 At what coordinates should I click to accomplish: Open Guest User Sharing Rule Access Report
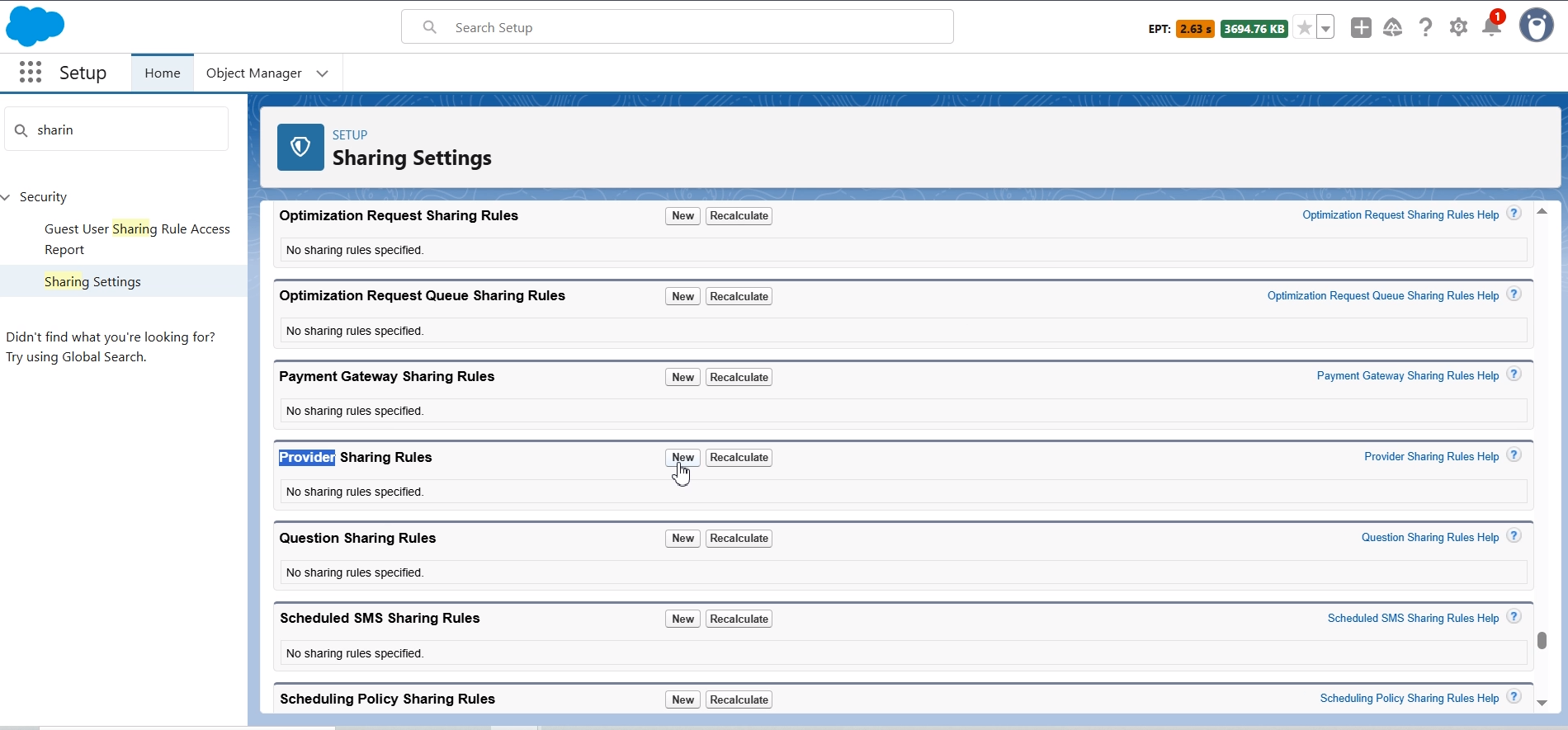point(137,239)
